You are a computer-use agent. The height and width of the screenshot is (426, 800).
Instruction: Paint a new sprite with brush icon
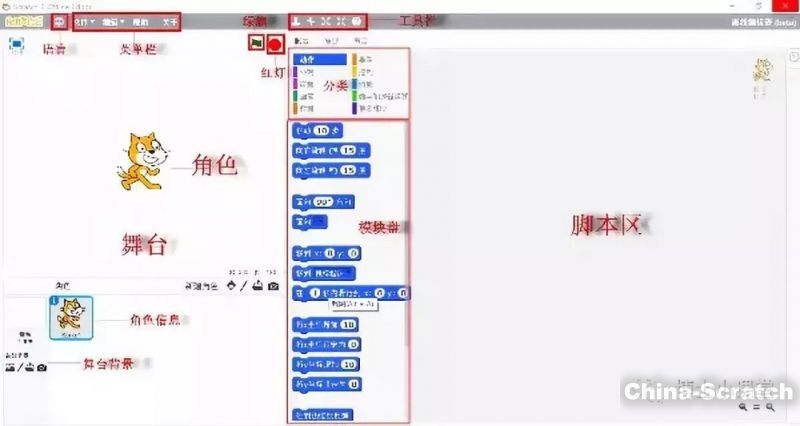pyautogui.click(x=245, y=287)
